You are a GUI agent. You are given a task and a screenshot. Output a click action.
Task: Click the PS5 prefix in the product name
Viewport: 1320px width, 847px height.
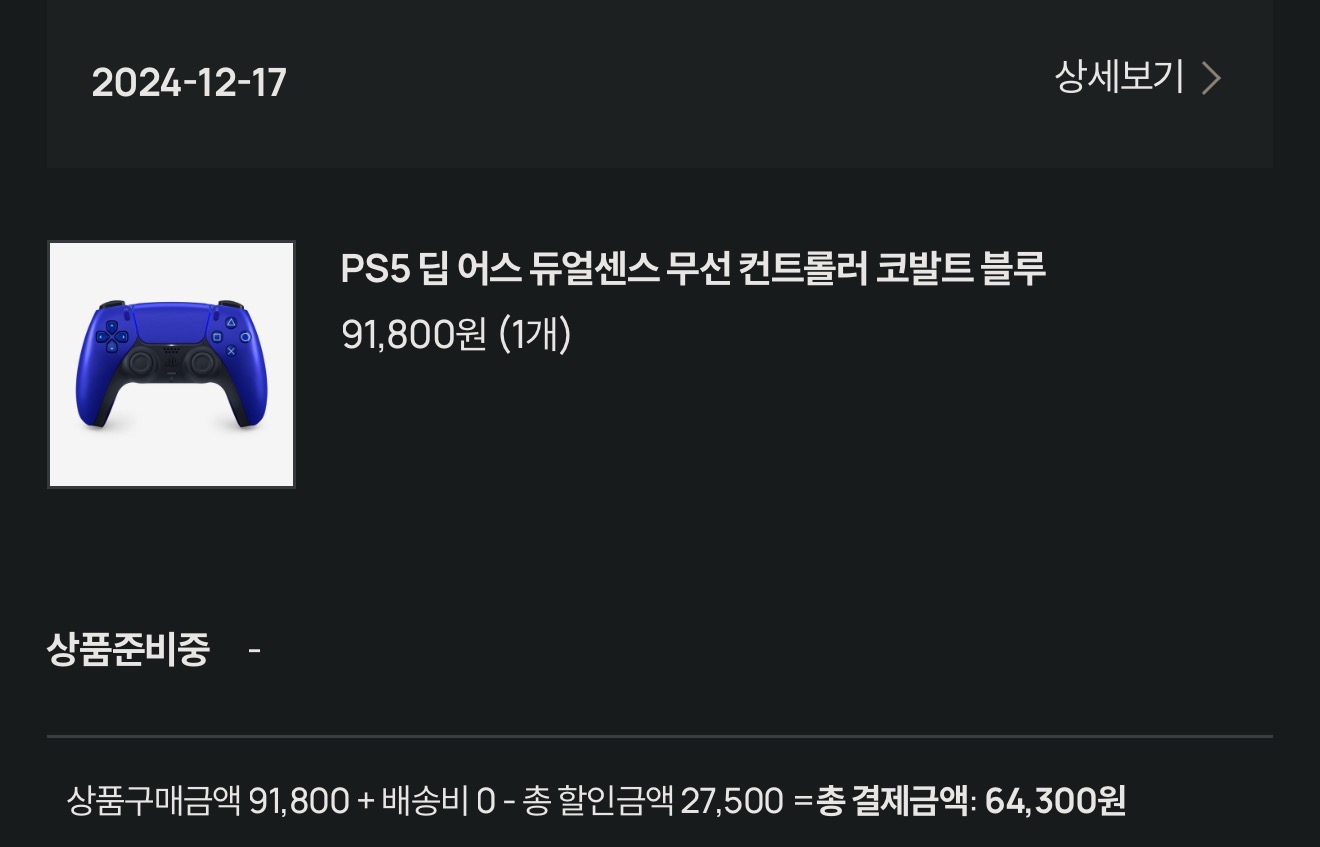coord(376,270)
